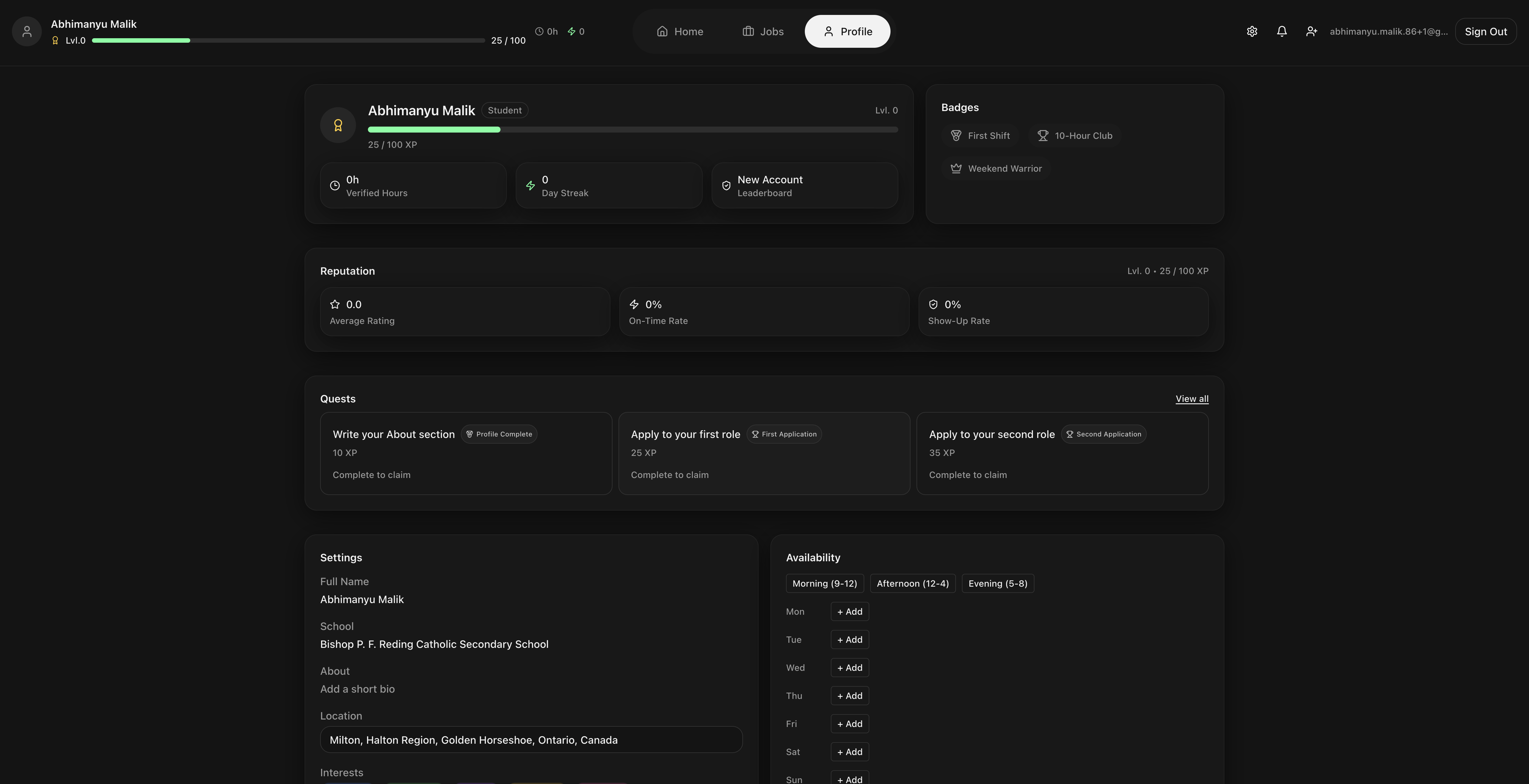Open settings via the gear icon

(1252, 31)
